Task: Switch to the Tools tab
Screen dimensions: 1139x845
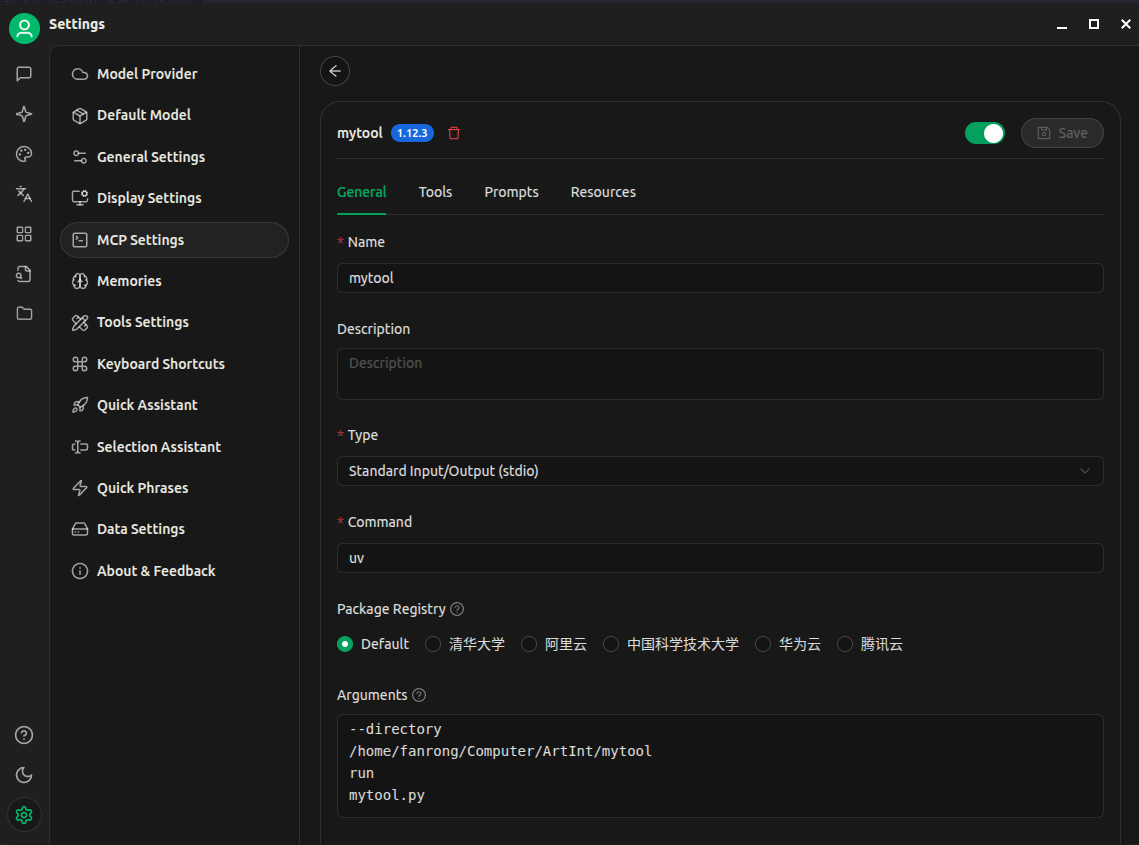Action: 435,192
